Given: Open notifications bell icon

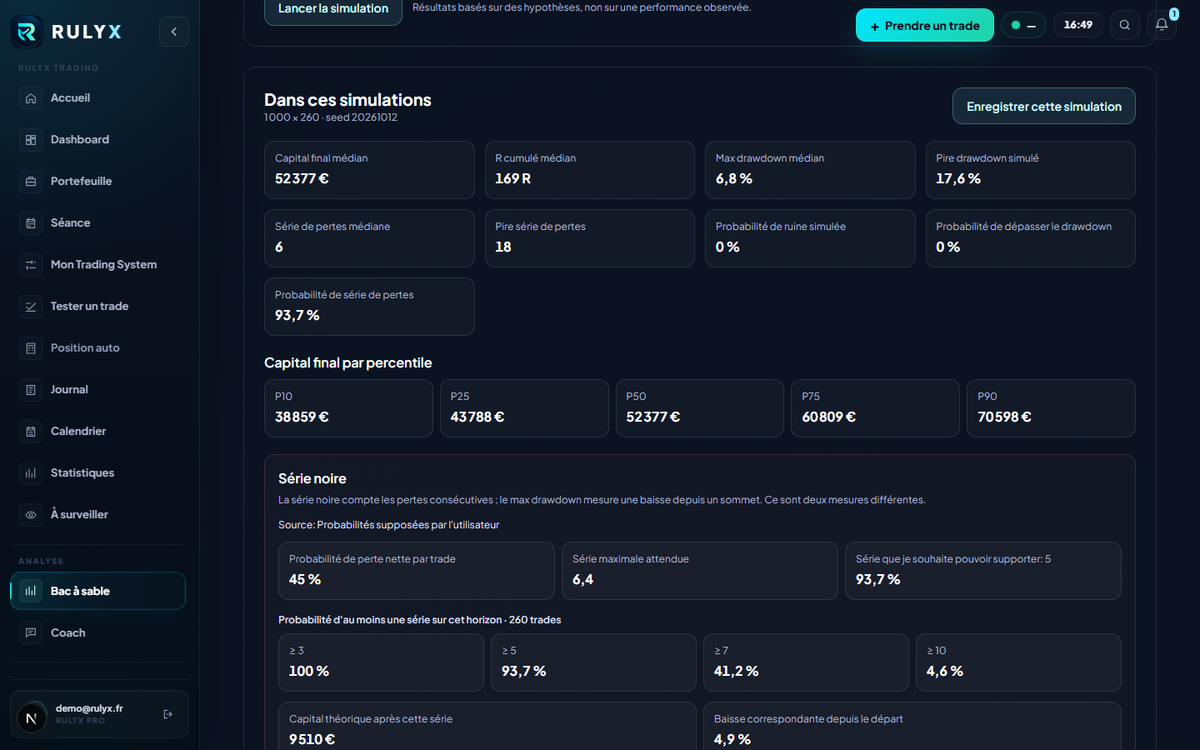Looking at the screenshot, I should point(1161,25).
